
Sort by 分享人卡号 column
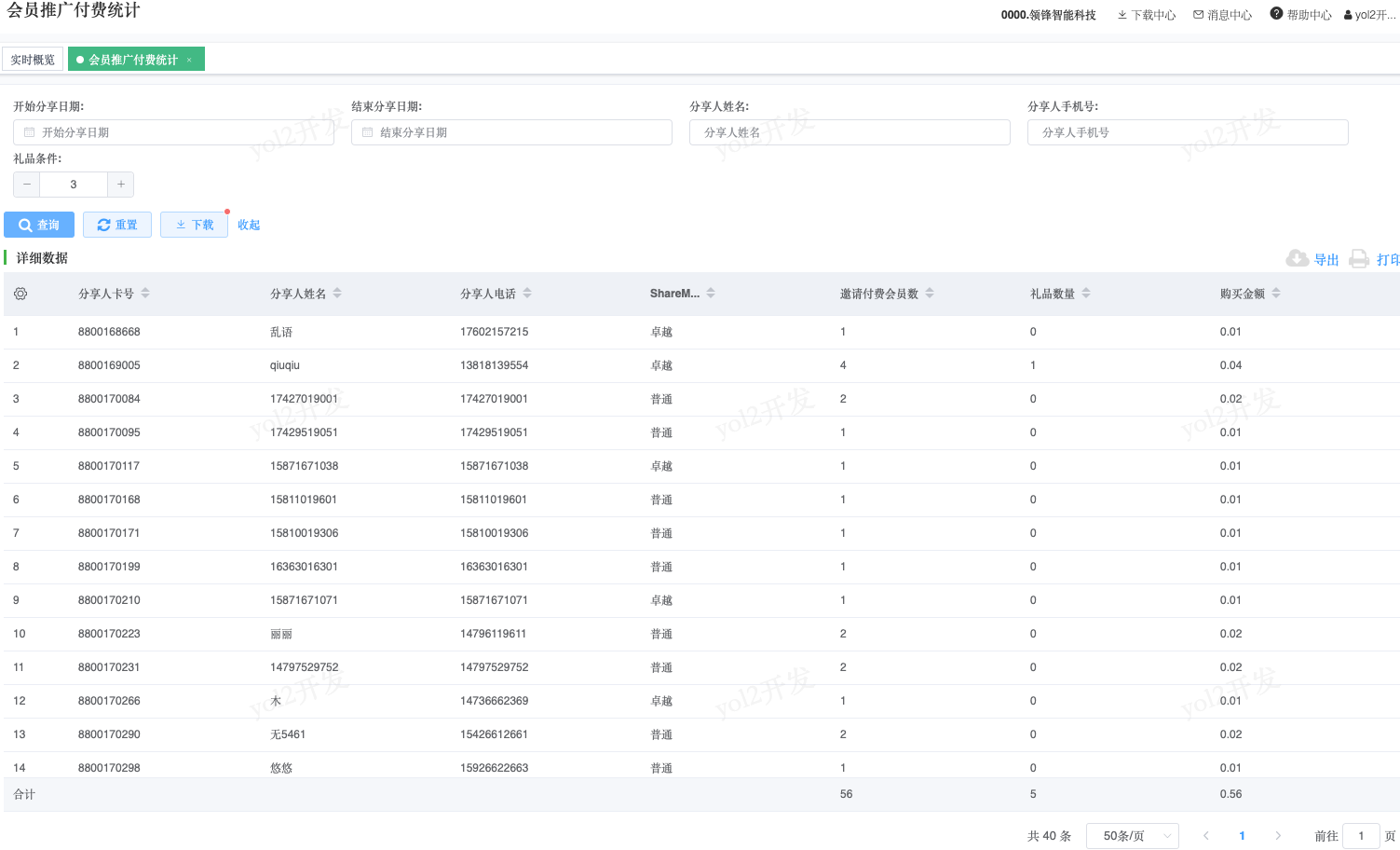[x=145, y=294]
